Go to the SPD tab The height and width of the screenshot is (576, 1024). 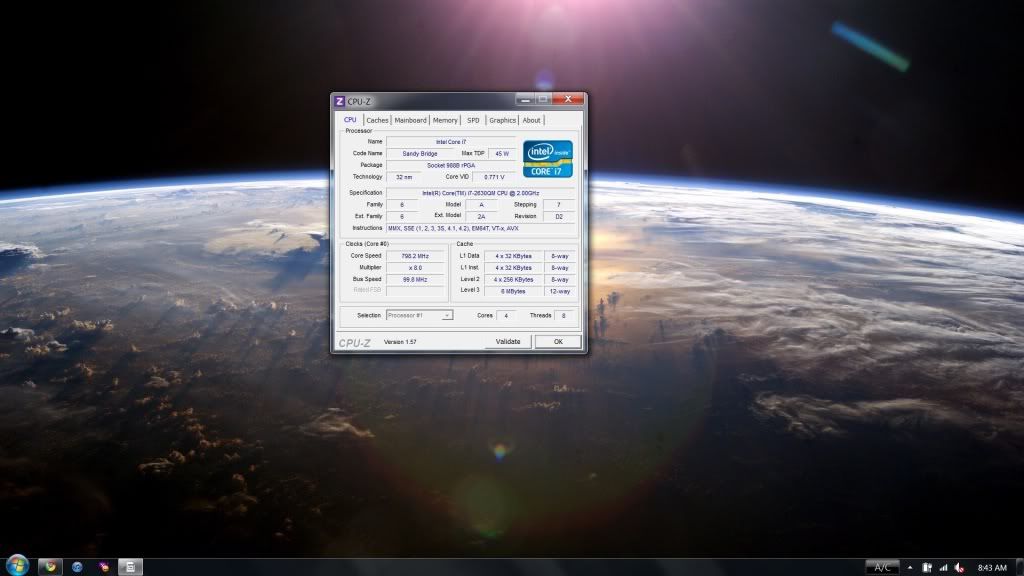click(473, 121)
